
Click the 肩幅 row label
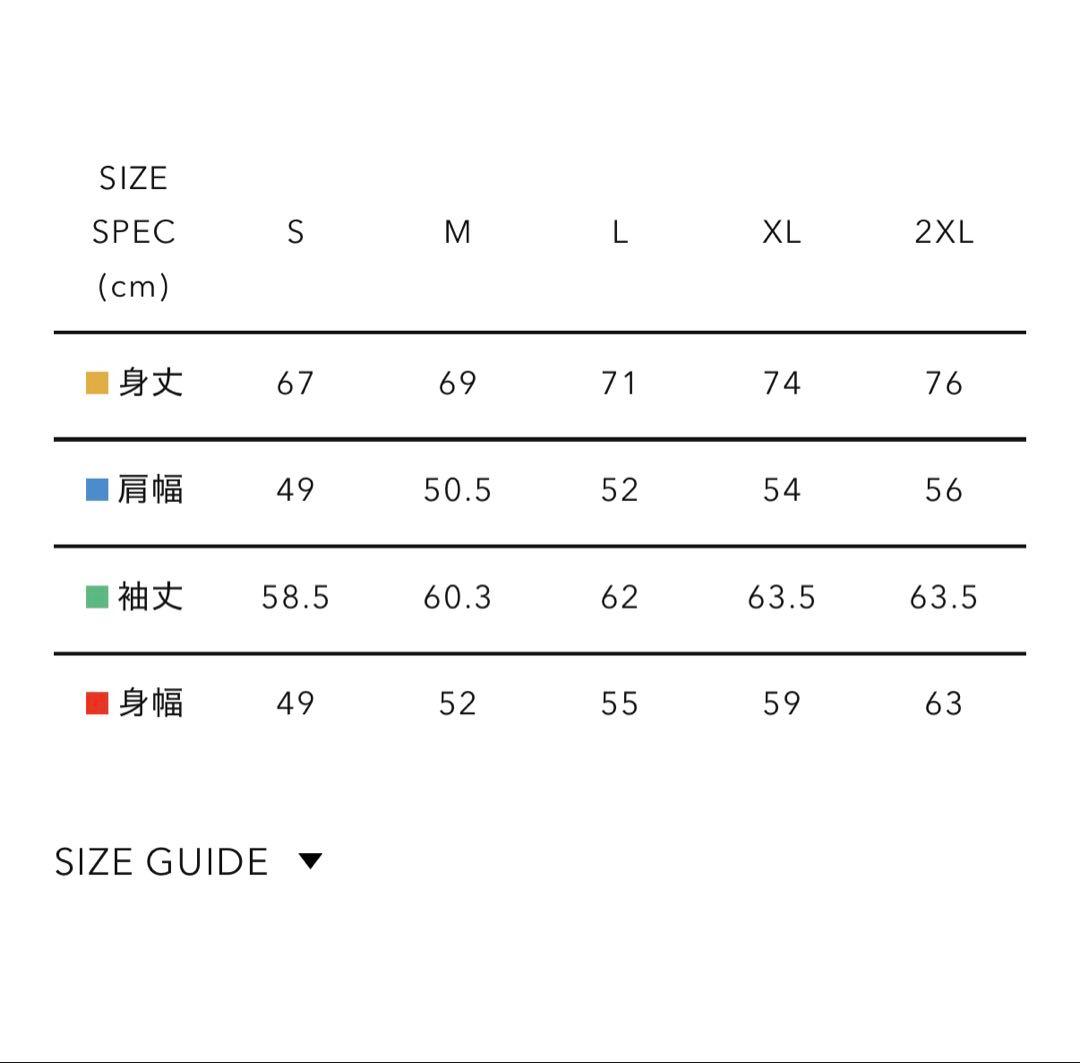click(x=151, y=490)
